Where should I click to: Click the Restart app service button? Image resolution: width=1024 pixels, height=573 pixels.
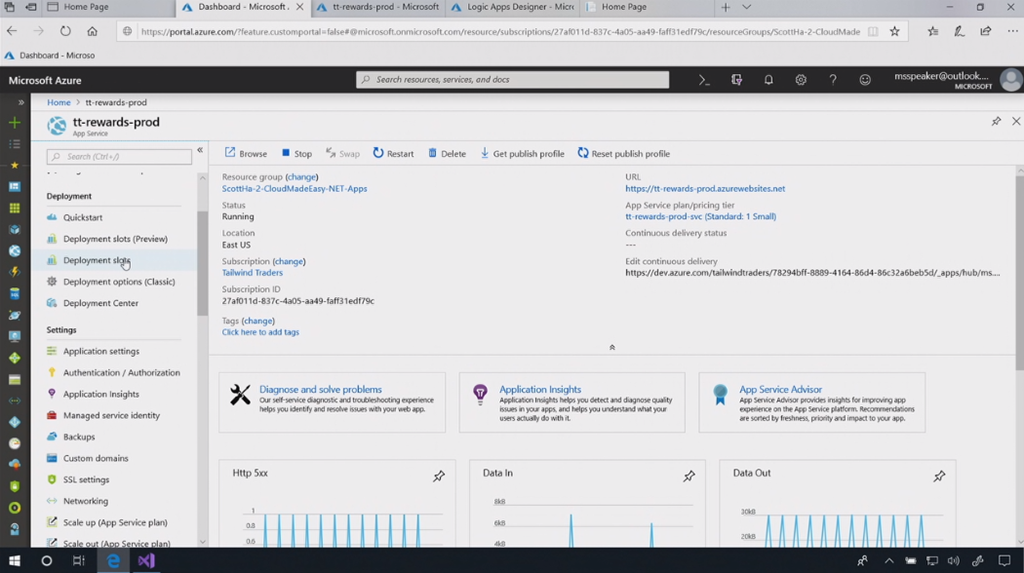393,154
